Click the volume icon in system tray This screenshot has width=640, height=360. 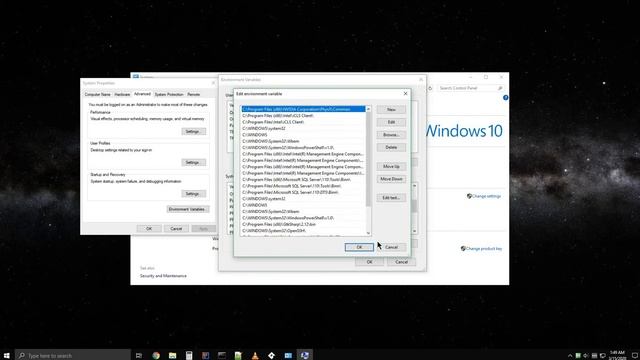(586, 356)
